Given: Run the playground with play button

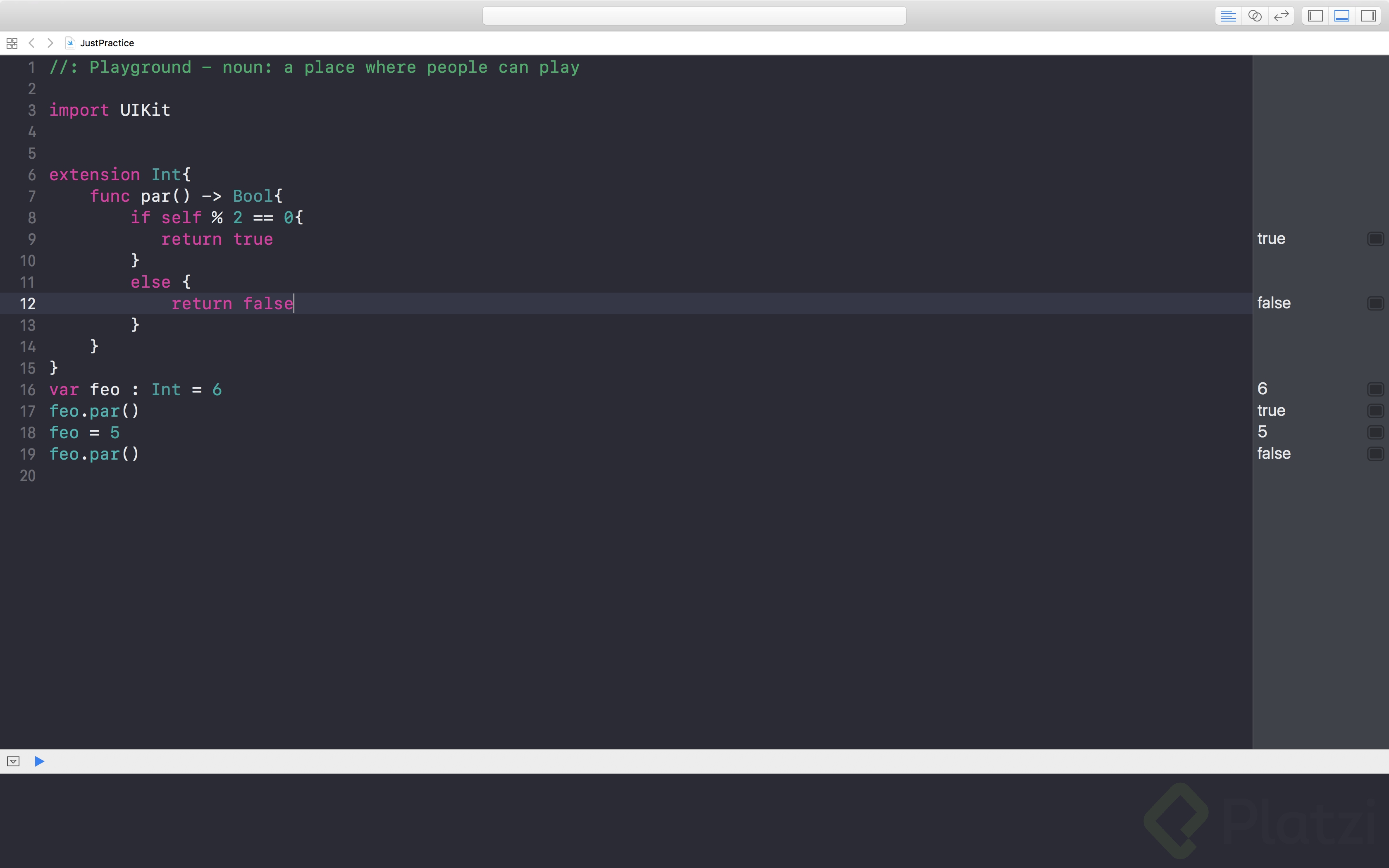Looking at the screenshot, I should [x=39, y=761].
